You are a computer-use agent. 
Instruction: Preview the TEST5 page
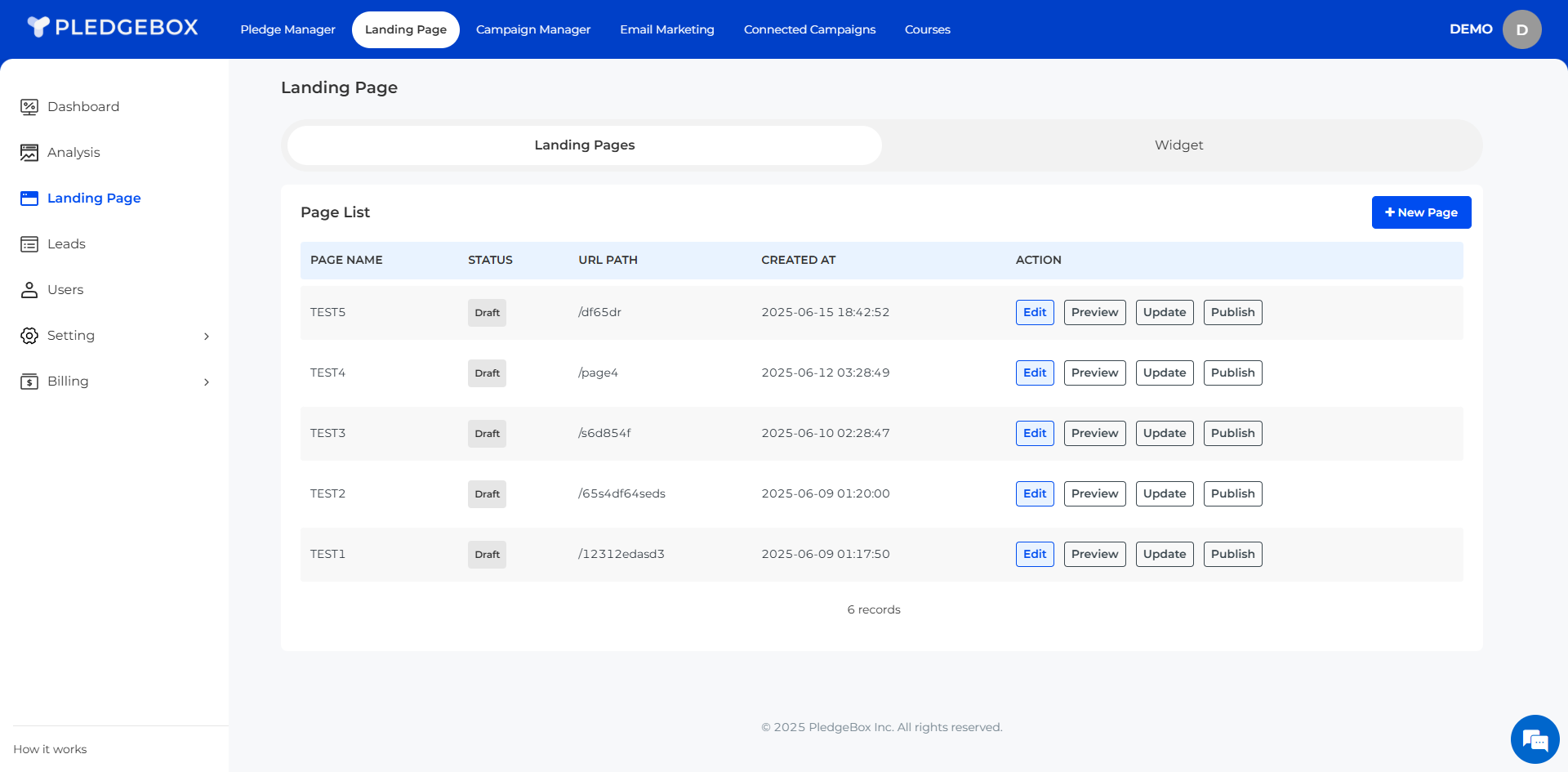coord(1095,312)
